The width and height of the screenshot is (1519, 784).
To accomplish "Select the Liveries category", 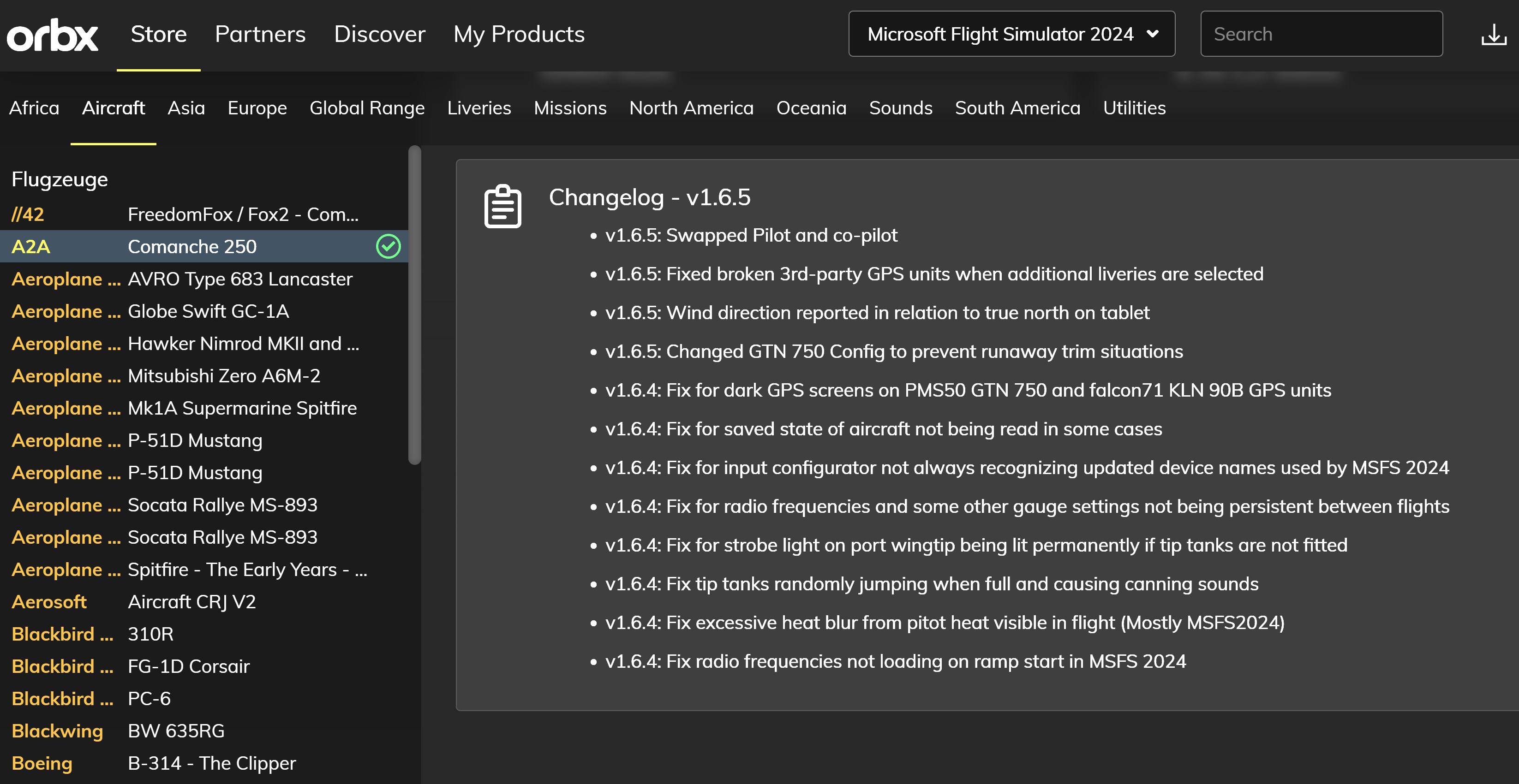I will [479, 108].
